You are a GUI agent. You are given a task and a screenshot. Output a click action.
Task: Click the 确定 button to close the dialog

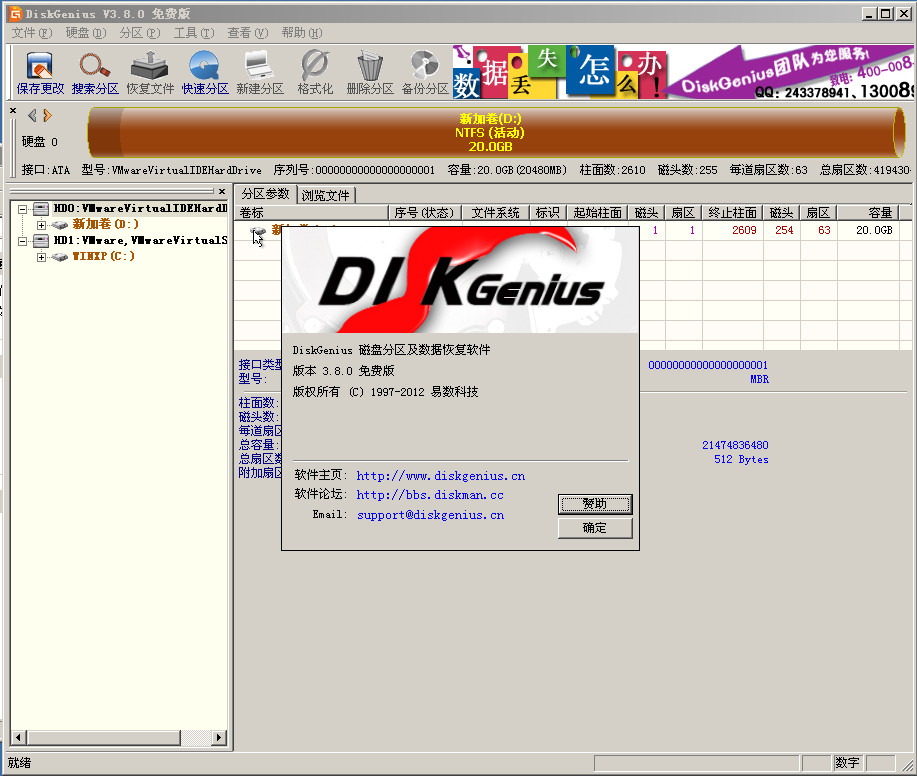(x=595, y=528)
